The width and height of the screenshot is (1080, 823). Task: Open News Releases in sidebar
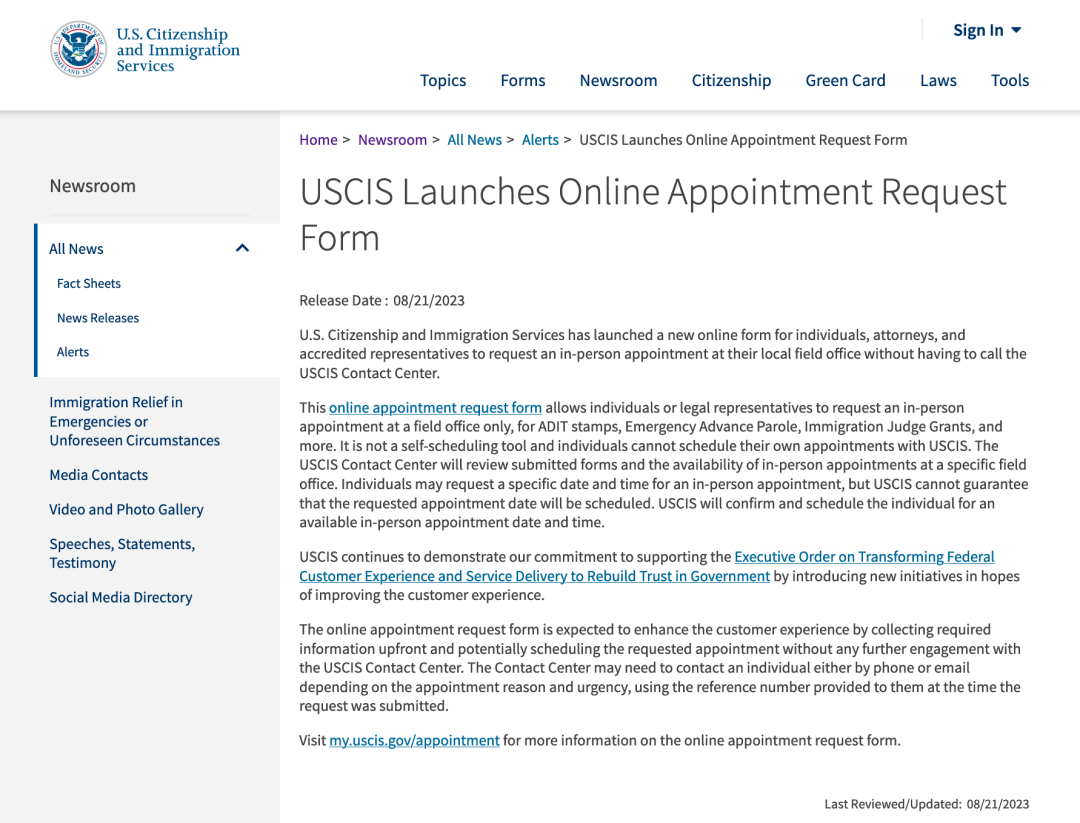coord(98,317)
